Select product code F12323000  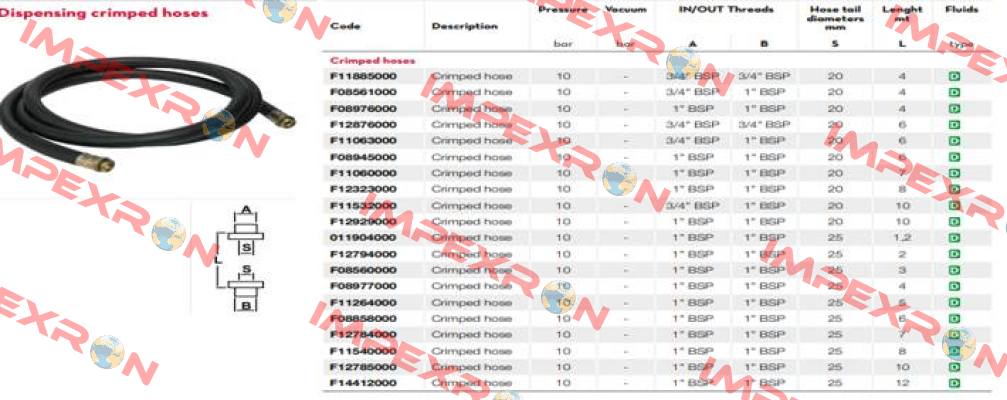[363, 189]
